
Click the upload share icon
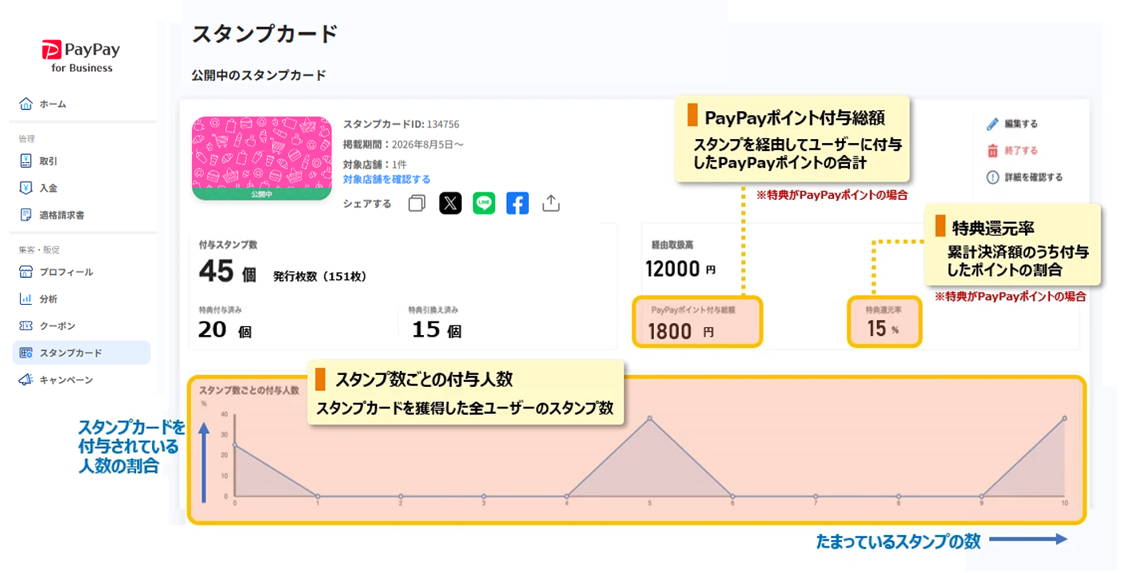tap(551, 204)
